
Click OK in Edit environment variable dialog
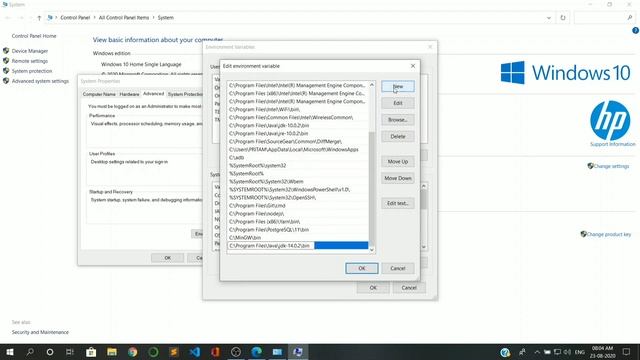[x=362, y=269]
